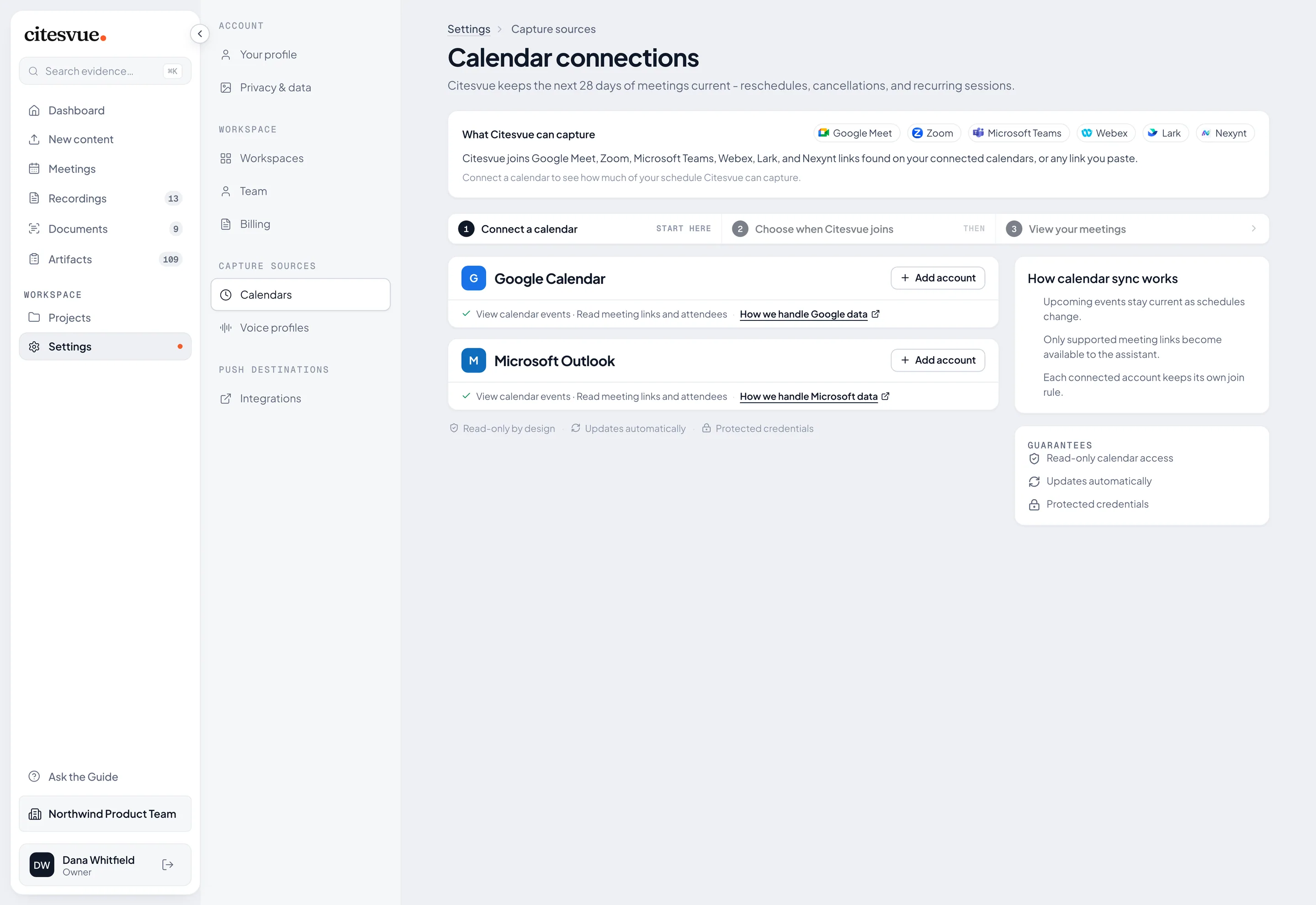This screenshot has width=1316, height=905.
Task: Add a Google Calendar account
Action: [937, 278]
